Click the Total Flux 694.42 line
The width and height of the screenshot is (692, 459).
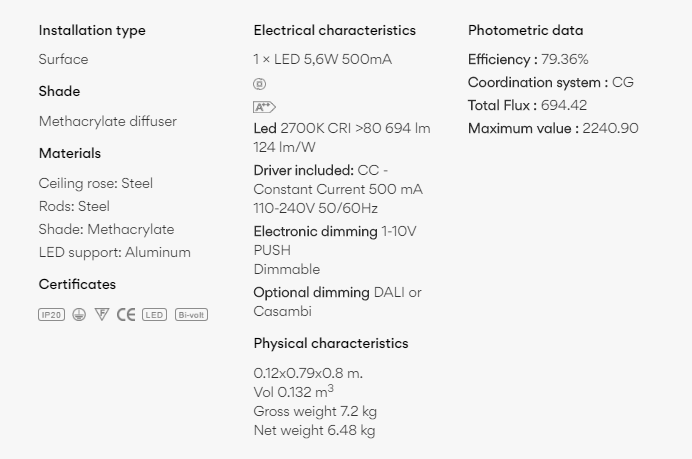tap(528, 105)
